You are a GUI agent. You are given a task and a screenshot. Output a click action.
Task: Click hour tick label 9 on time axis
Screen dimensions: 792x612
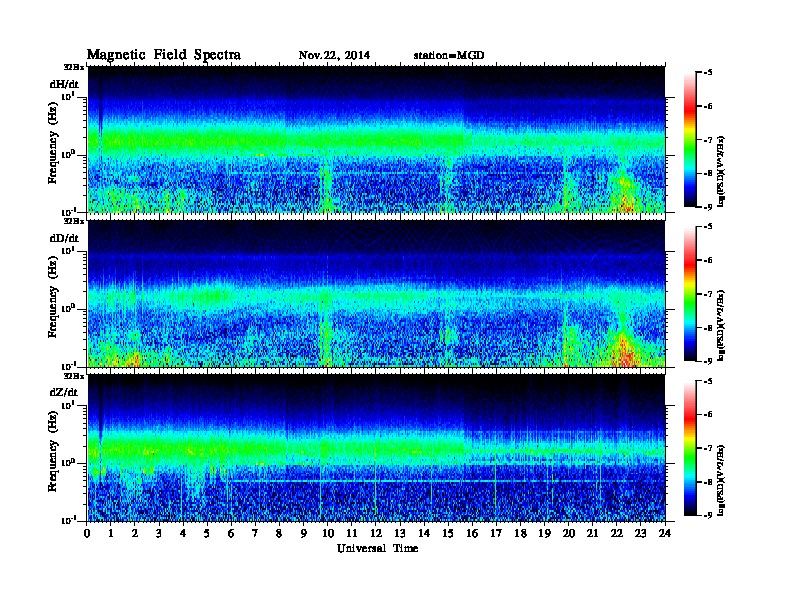pos(304,533)
